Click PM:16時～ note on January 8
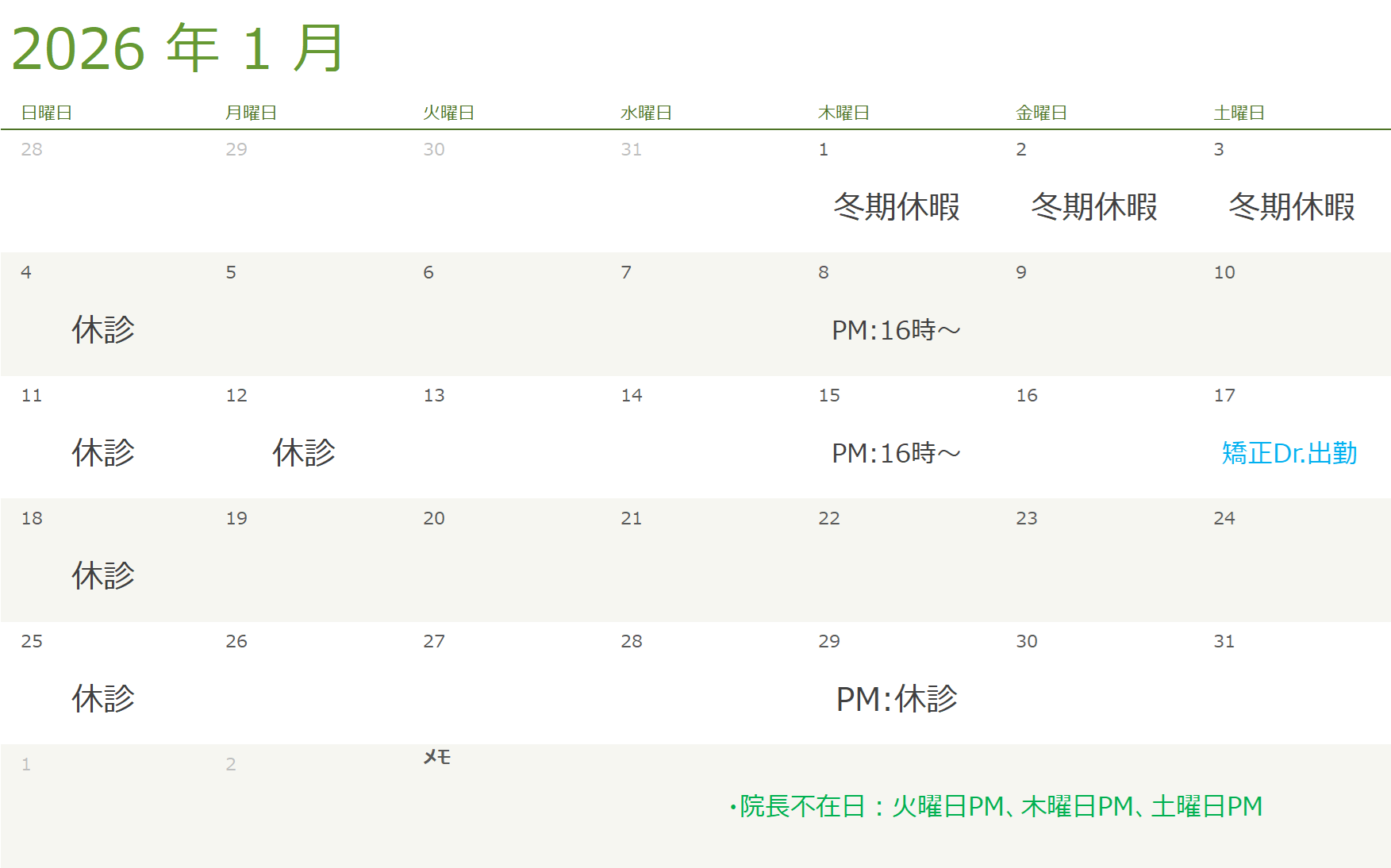Image resolution: width=1391 pixels, height=868 pixels. [x=896, y=330]
